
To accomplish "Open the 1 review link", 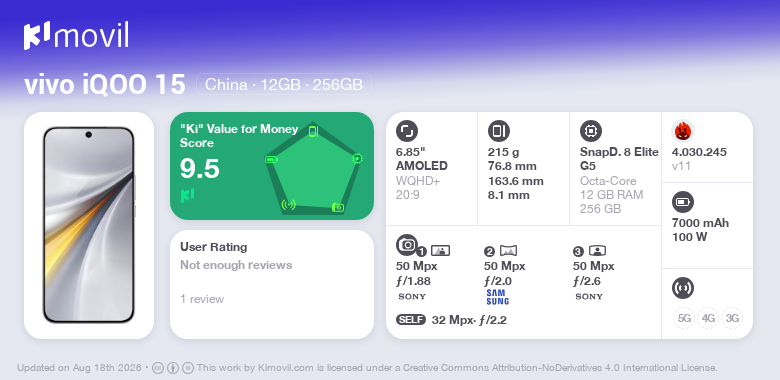I will (202, 299).
